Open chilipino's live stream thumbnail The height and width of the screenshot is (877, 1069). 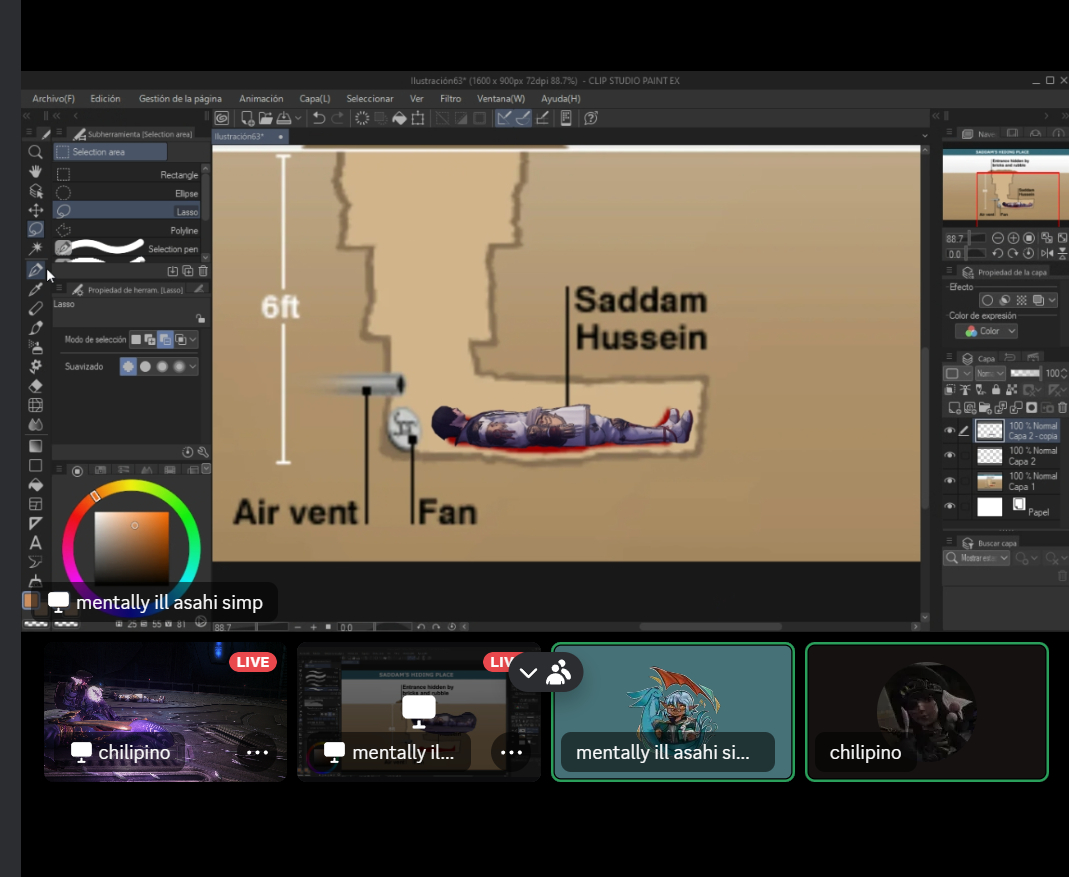point(165,711)
